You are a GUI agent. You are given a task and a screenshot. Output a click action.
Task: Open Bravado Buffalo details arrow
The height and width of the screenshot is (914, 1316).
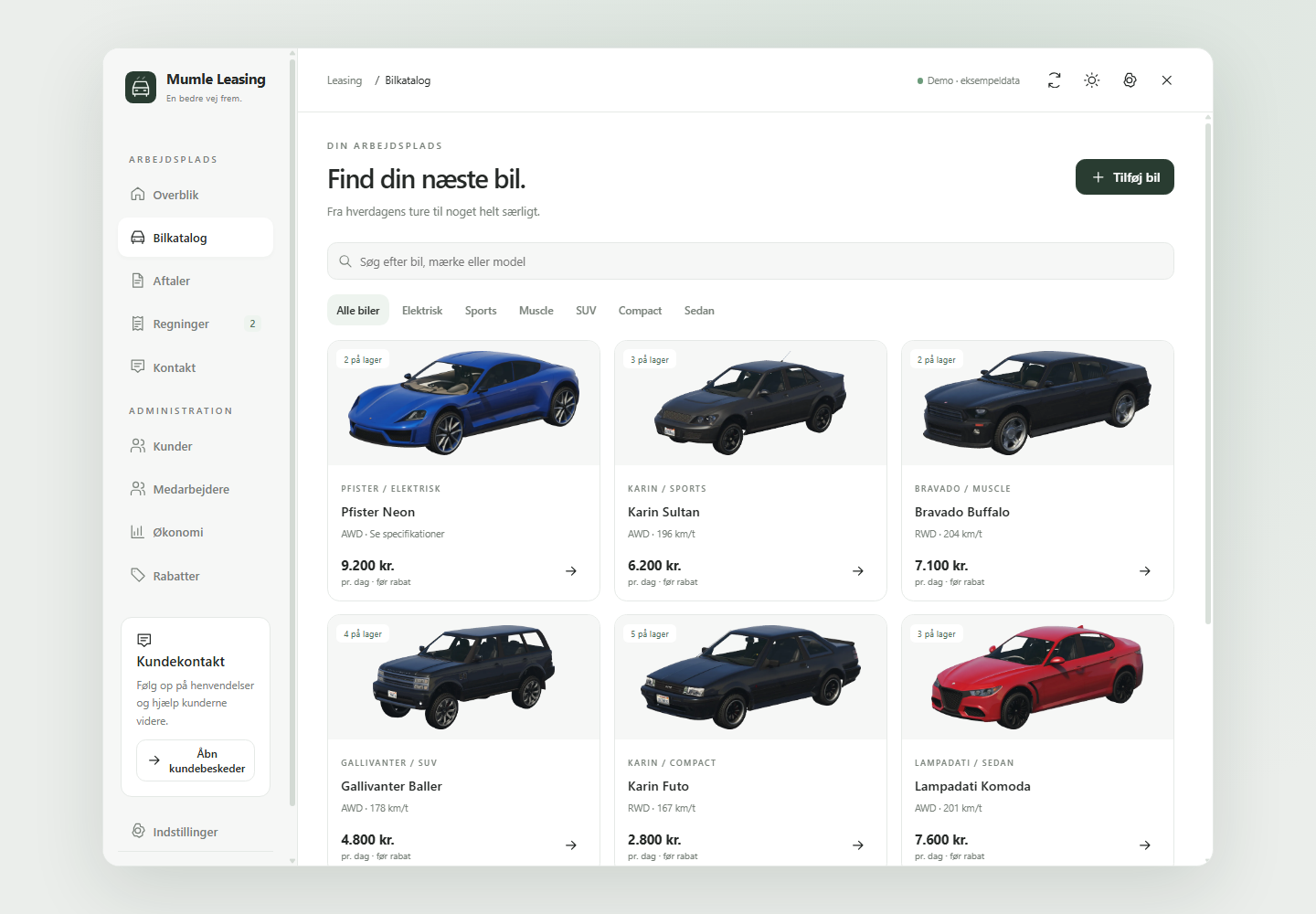point(1145,571)
